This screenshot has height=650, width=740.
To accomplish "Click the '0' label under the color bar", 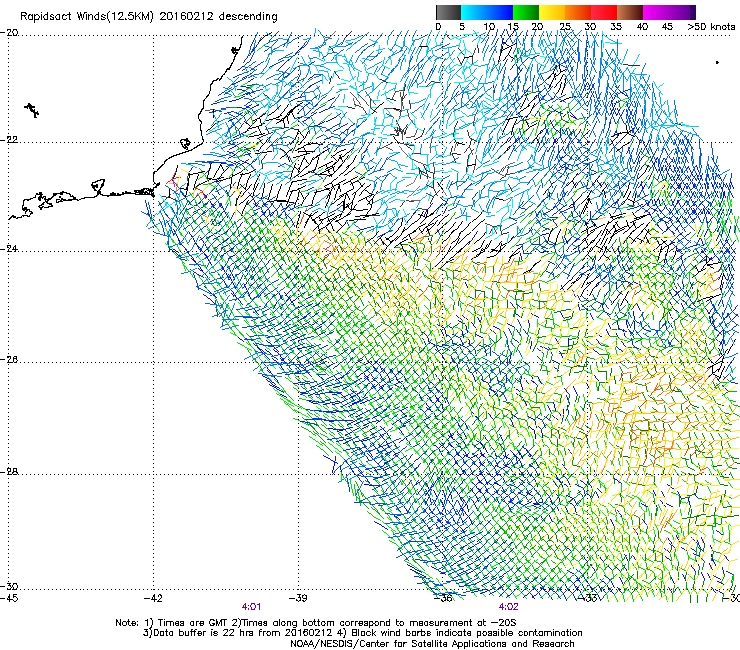I will click(438, 27).
